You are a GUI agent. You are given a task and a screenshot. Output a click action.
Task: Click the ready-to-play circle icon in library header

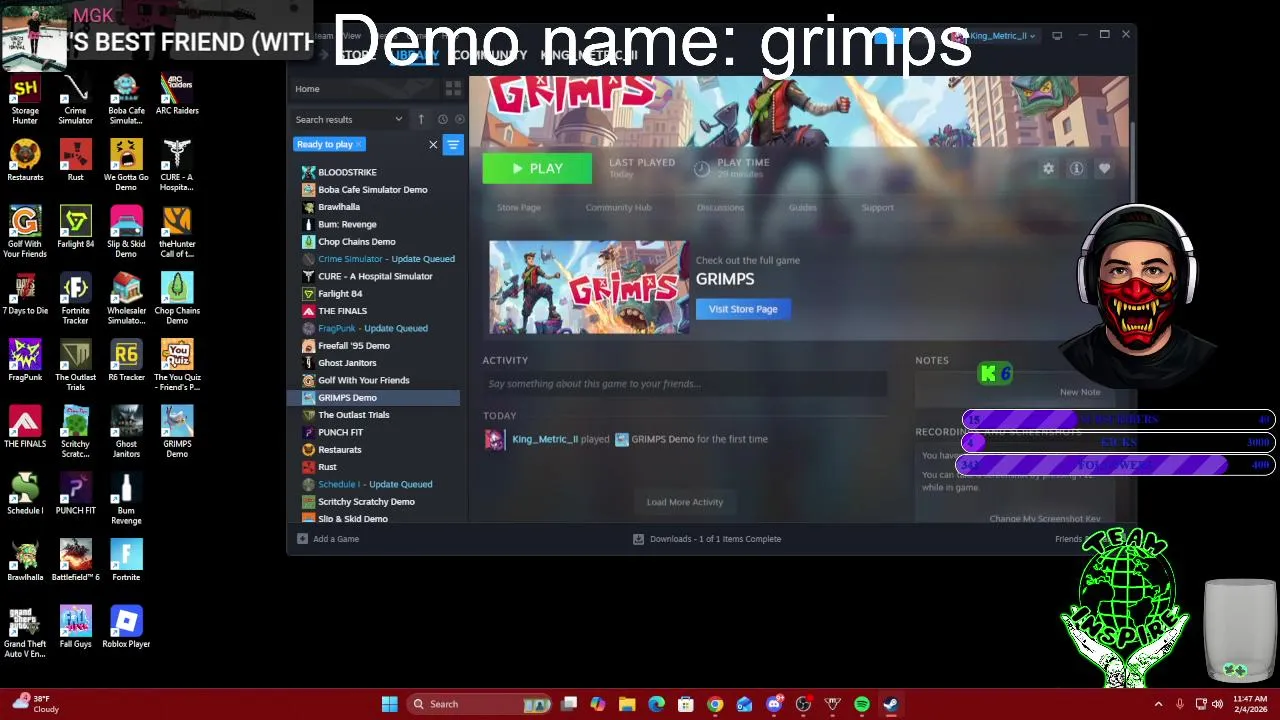(459, 119)
